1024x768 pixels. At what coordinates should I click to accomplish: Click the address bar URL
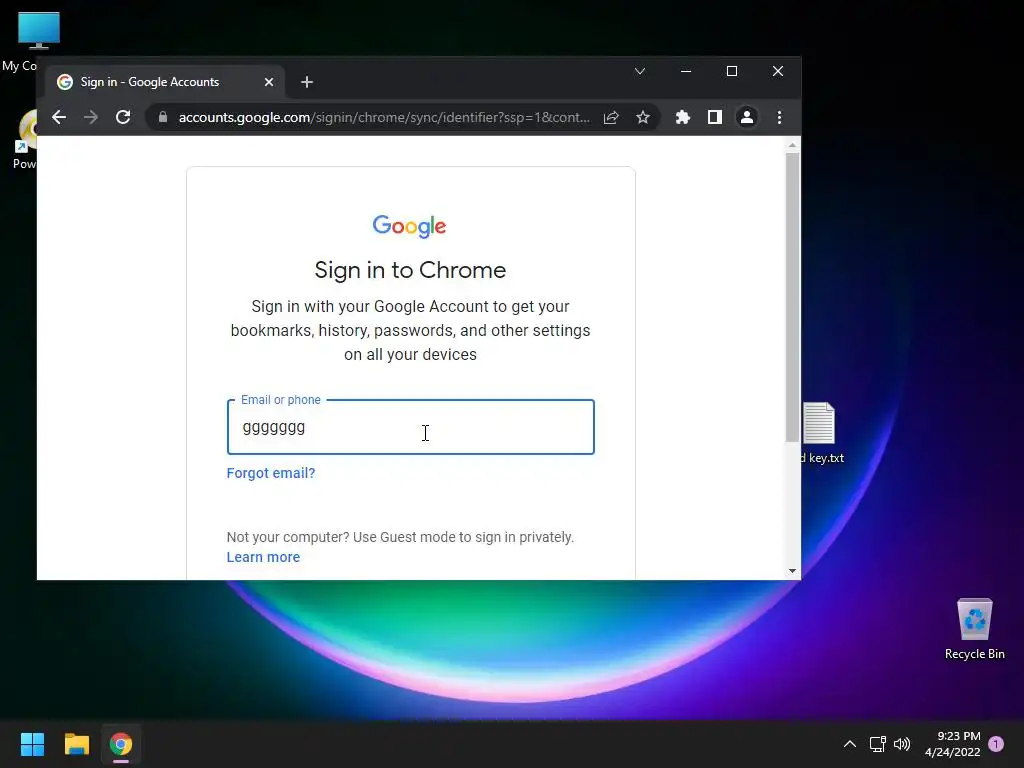pyautogui.click(x=384, y=117)
